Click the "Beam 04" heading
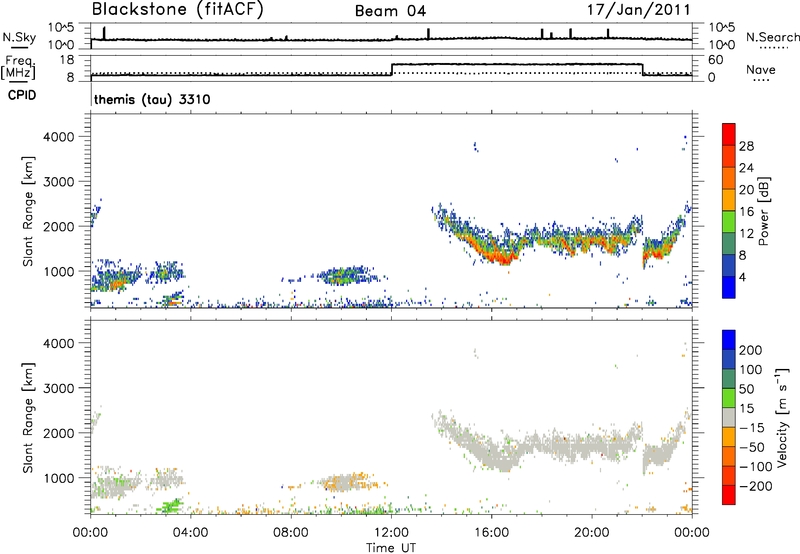Screen dimensions: 800x554 (390, 11)
